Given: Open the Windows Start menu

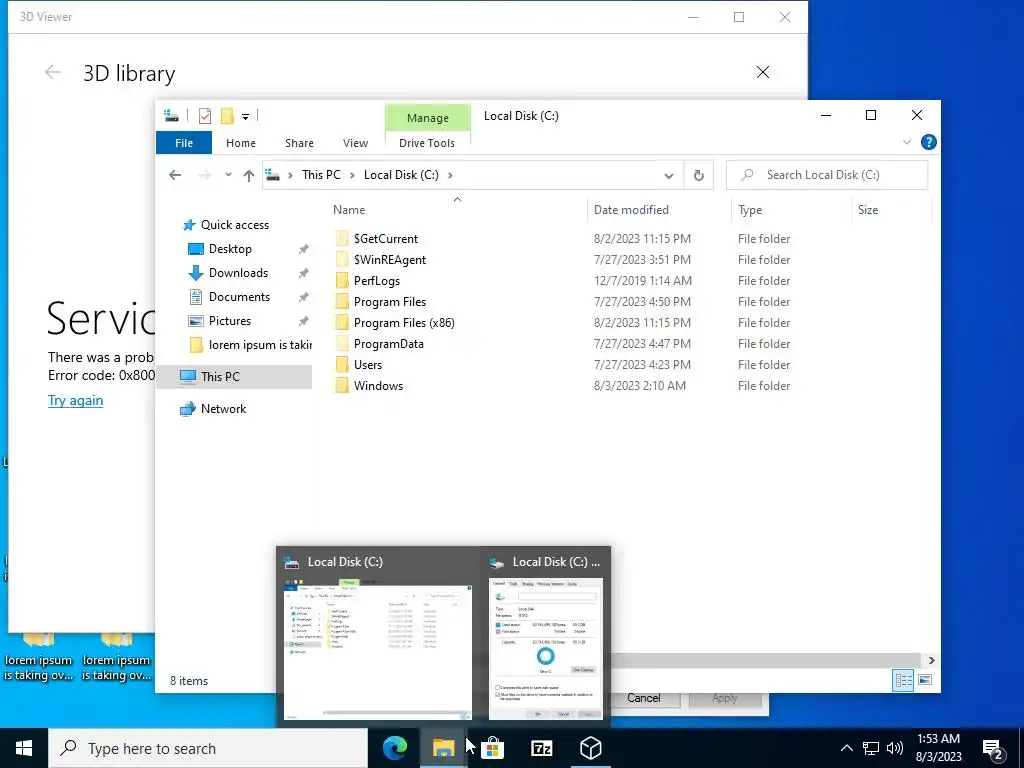Looking at the screenshot, I should 24,748.
